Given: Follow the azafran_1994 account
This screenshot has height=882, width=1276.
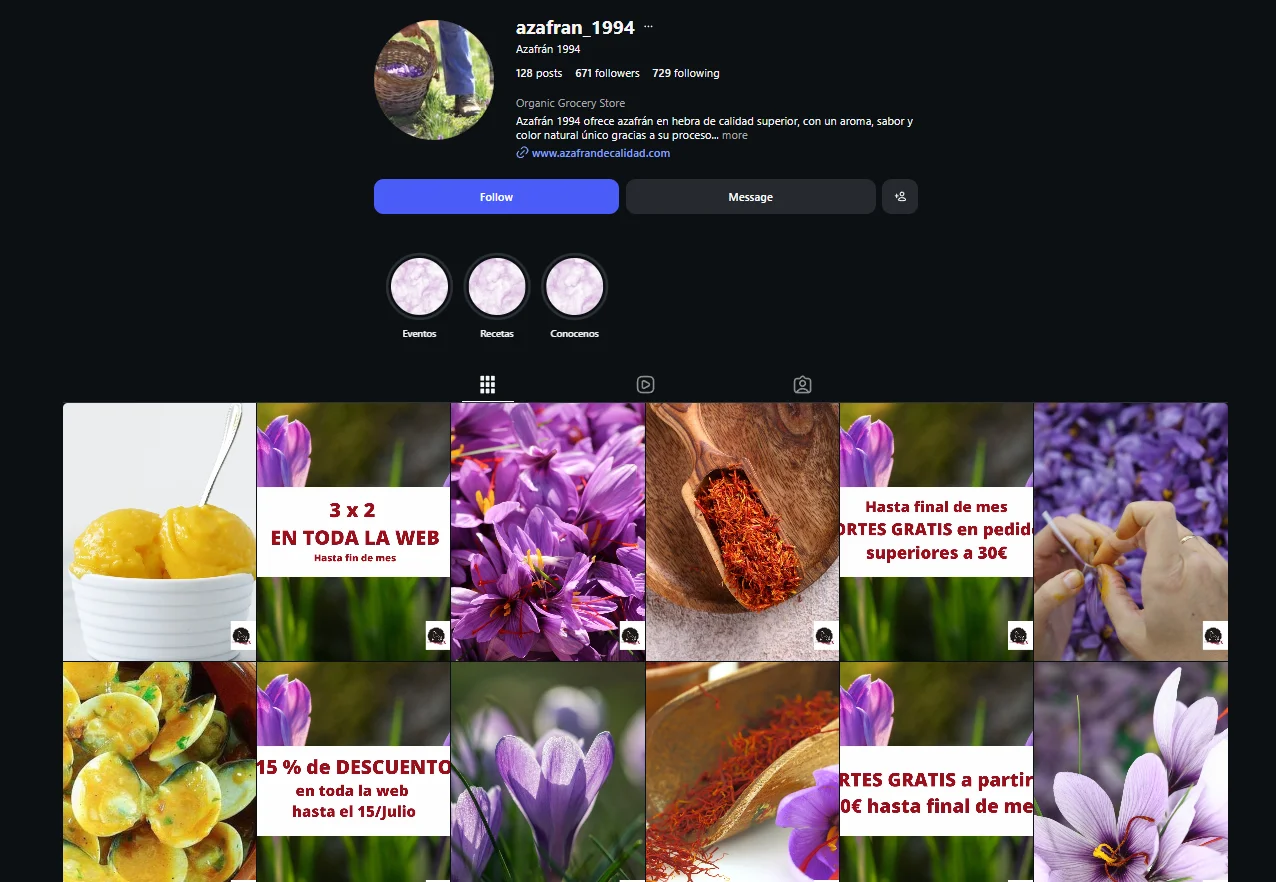Looking at the screenshot, I should 496,197.
